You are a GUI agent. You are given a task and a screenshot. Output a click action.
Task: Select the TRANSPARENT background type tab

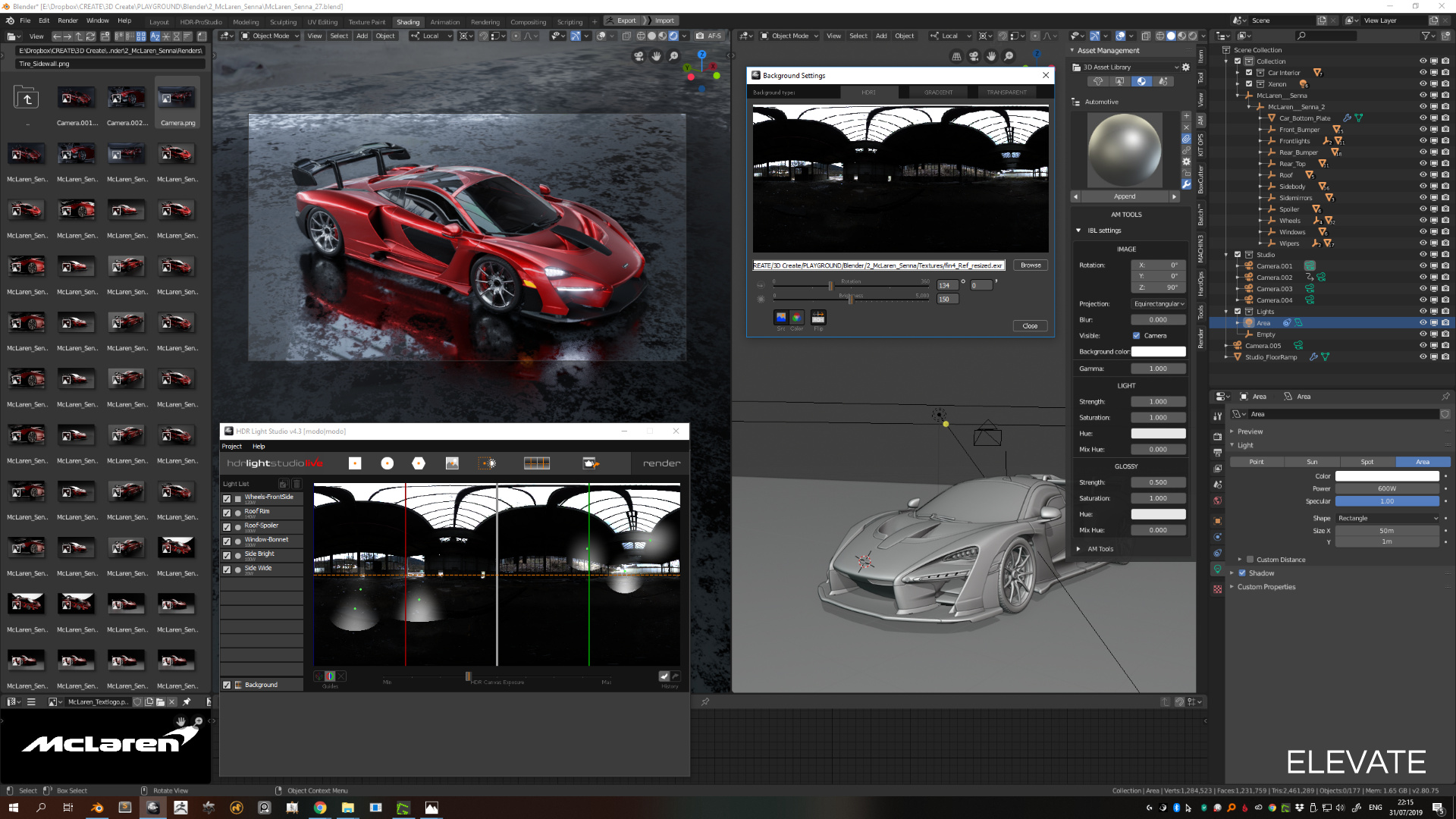click(x=1006, y=93)
